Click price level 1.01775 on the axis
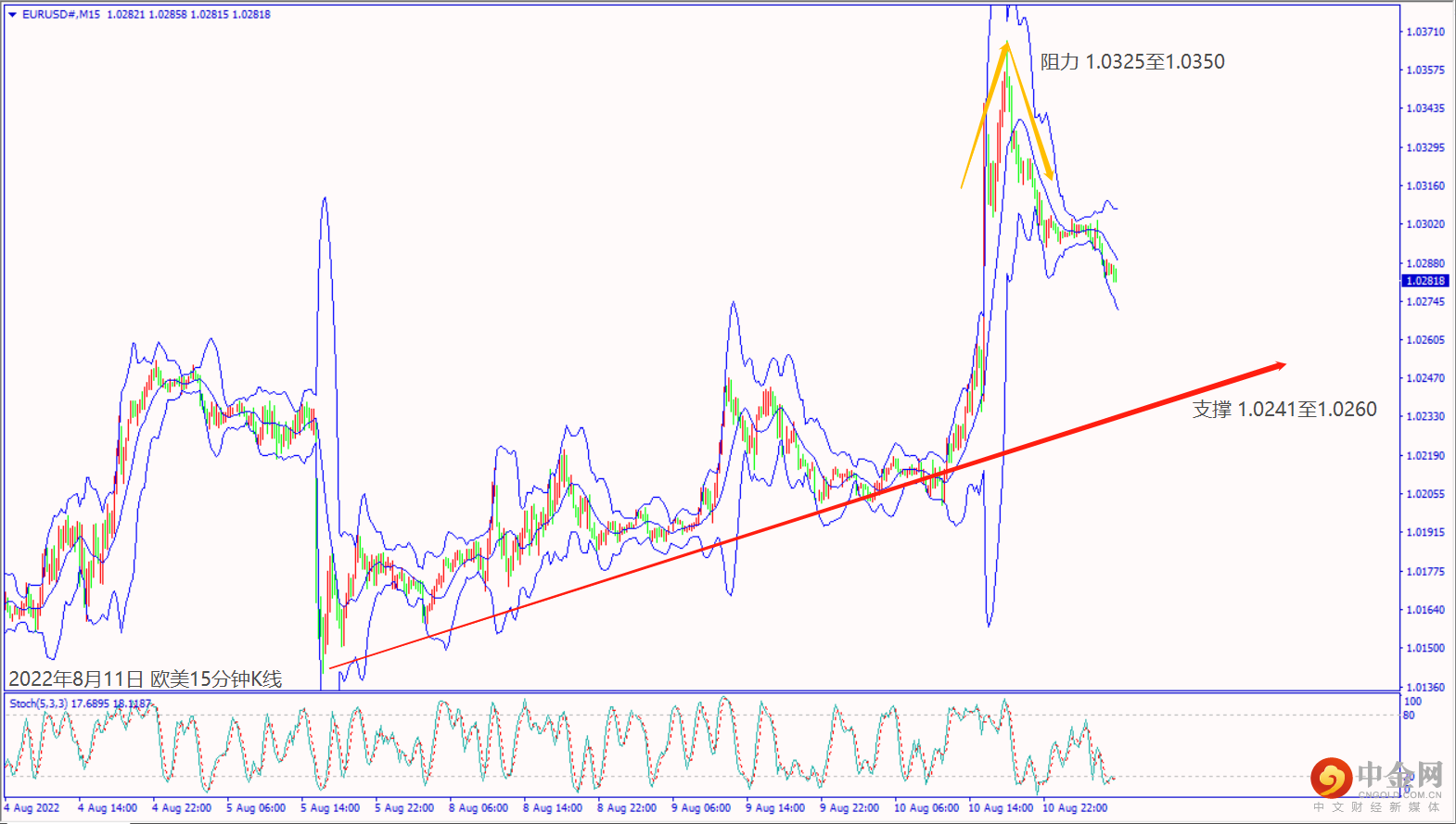1456x824 pixels. tap(1425, 572)
